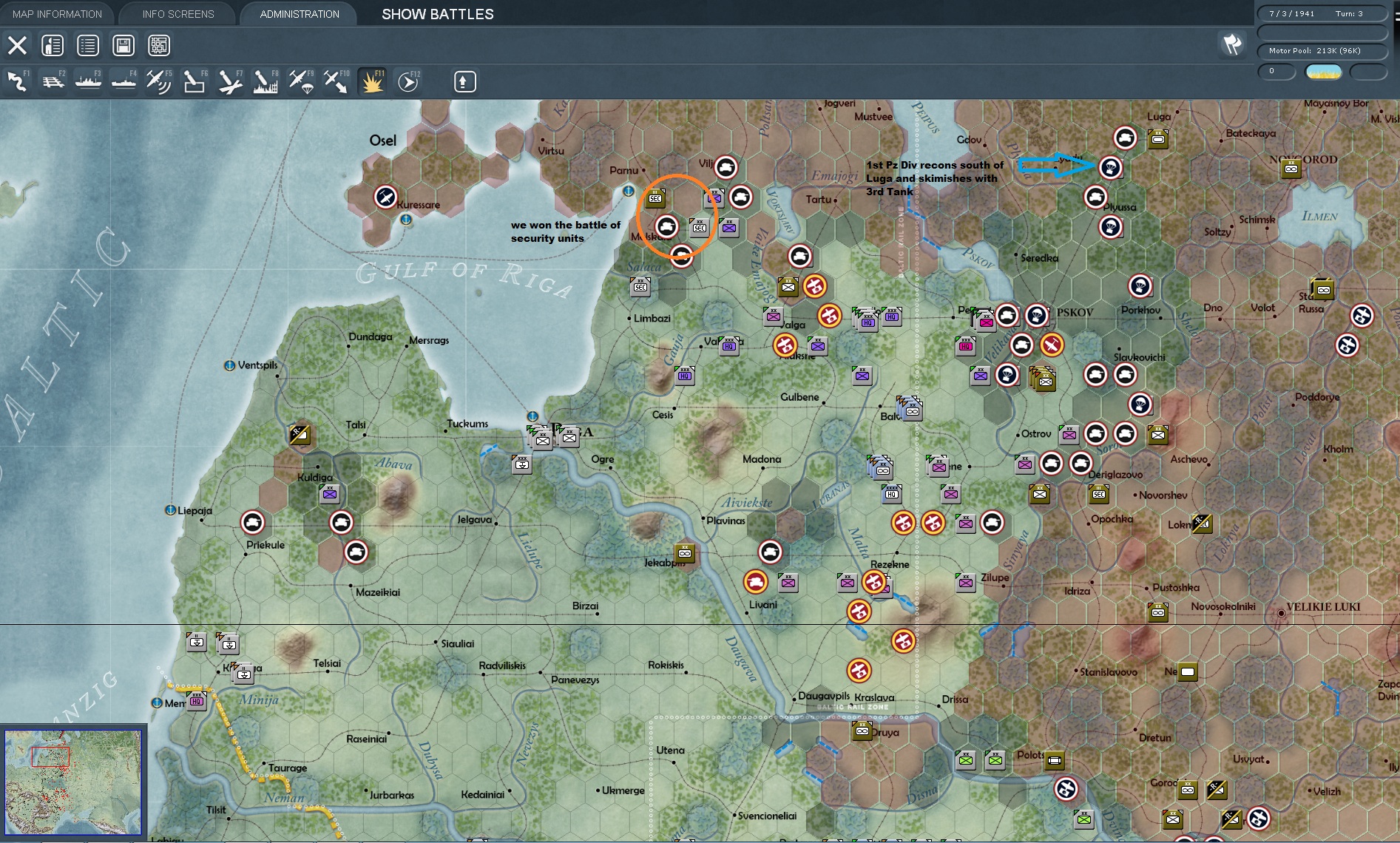The height and width of the screenshot is (843, 1400).
Task: Activate the F5 air recon mode
Action: (x=159, y=81)
